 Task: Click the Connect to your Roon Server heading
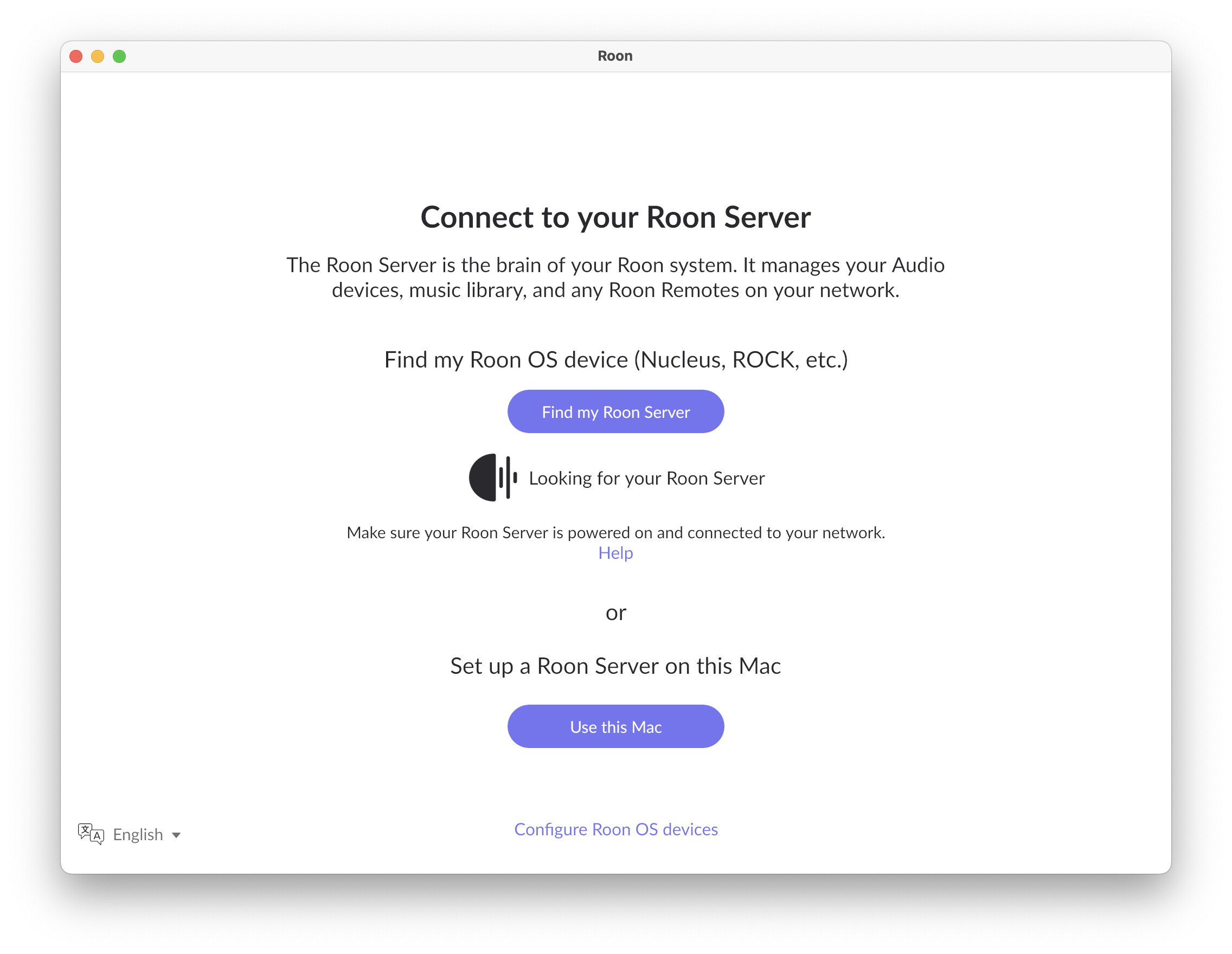[615, 217]
